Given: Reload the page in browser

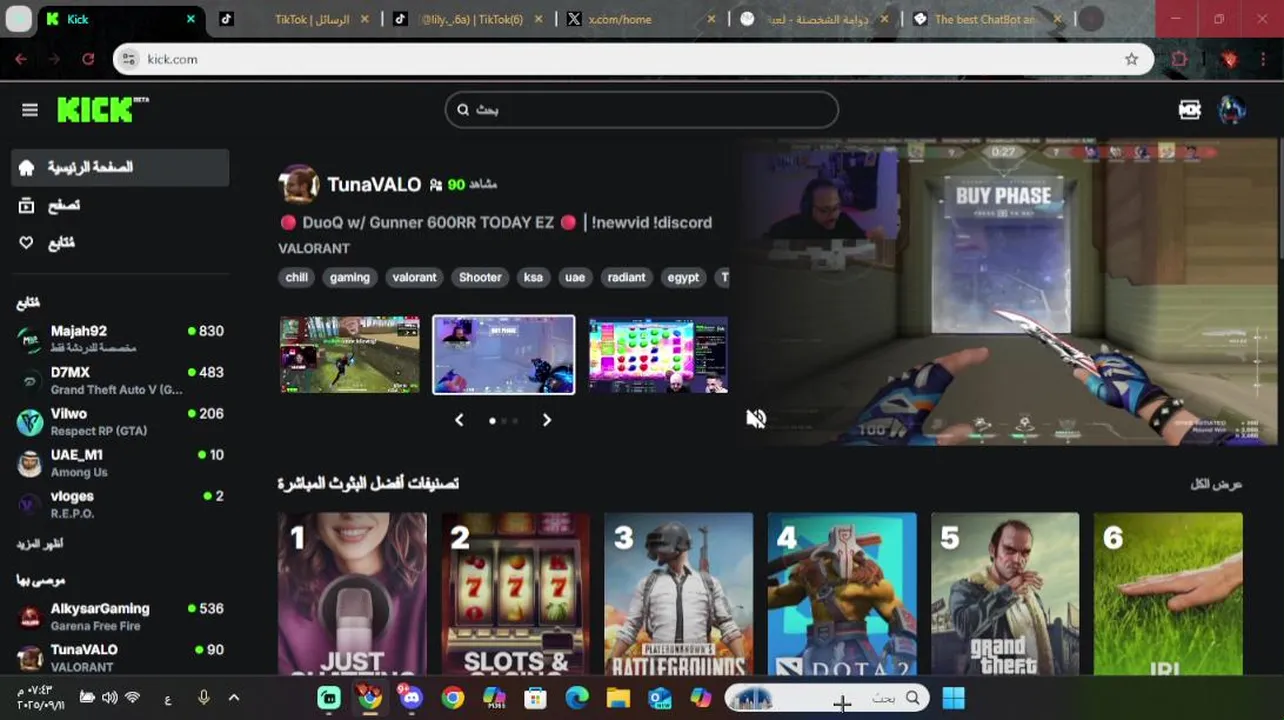Looking at the screenshot, I should point(88,59).
